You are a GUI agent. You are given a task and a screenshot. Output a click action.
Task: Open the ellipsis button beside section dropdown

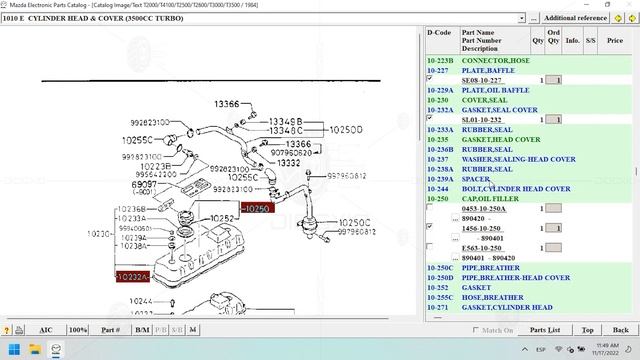coord(533,18)
